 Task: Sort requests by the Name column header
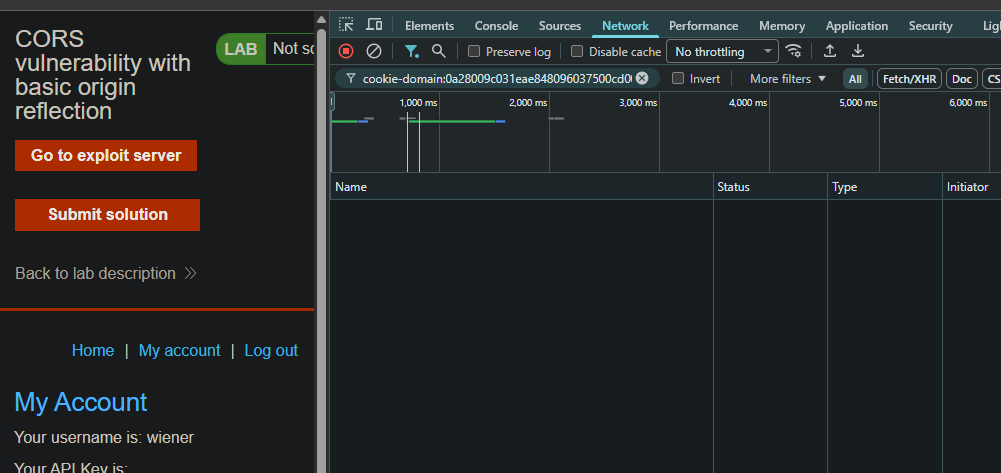(x=522, y=187)
